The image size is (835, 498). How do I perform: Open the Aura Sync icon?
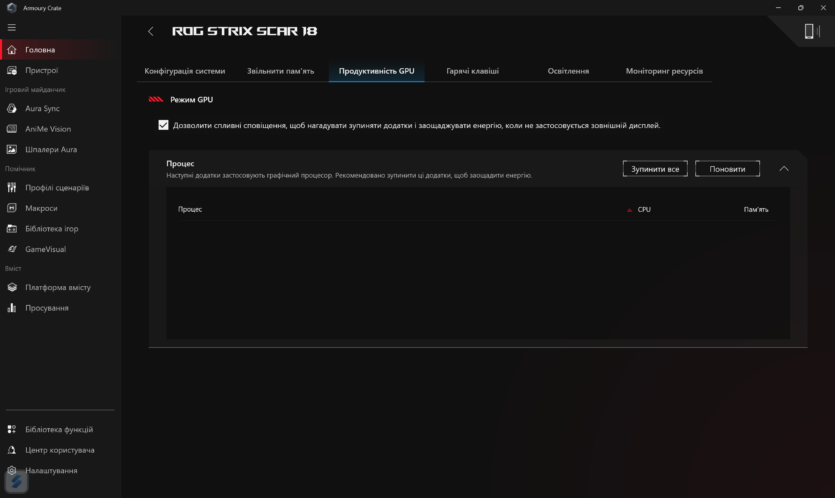point(12,108)
